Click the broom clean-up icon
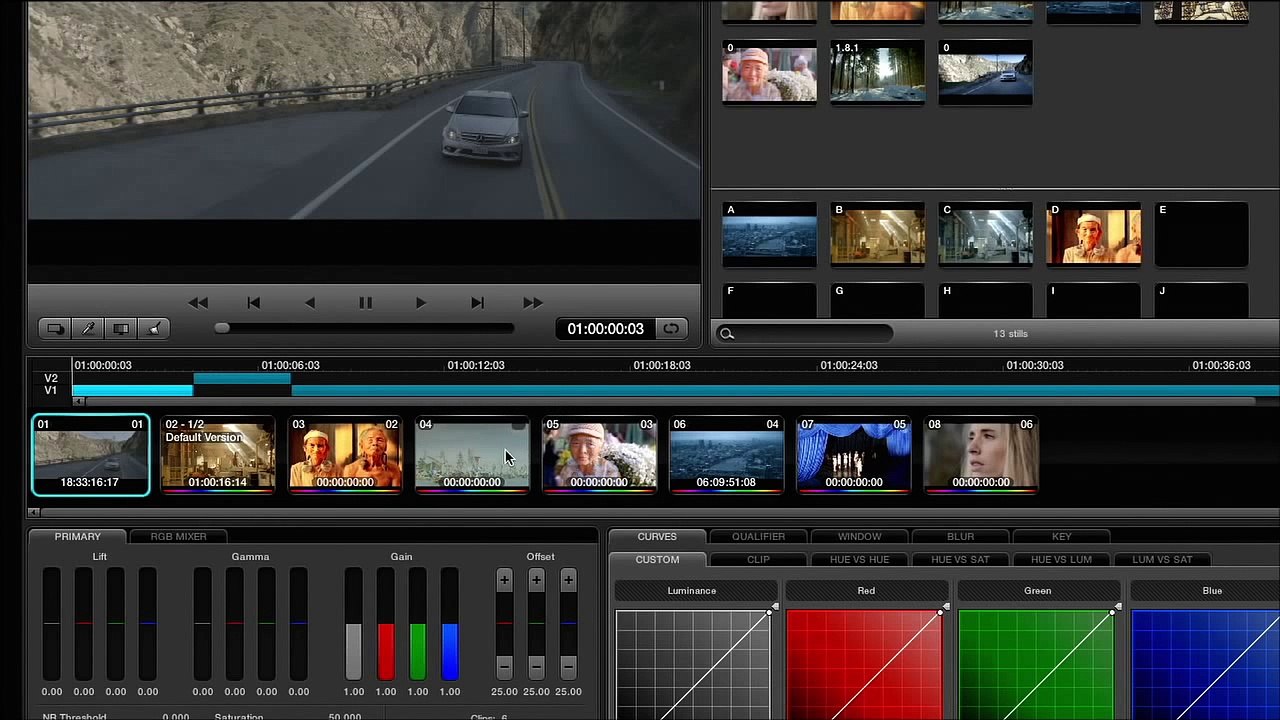The image size is (1280, 720). pos(154,329)
